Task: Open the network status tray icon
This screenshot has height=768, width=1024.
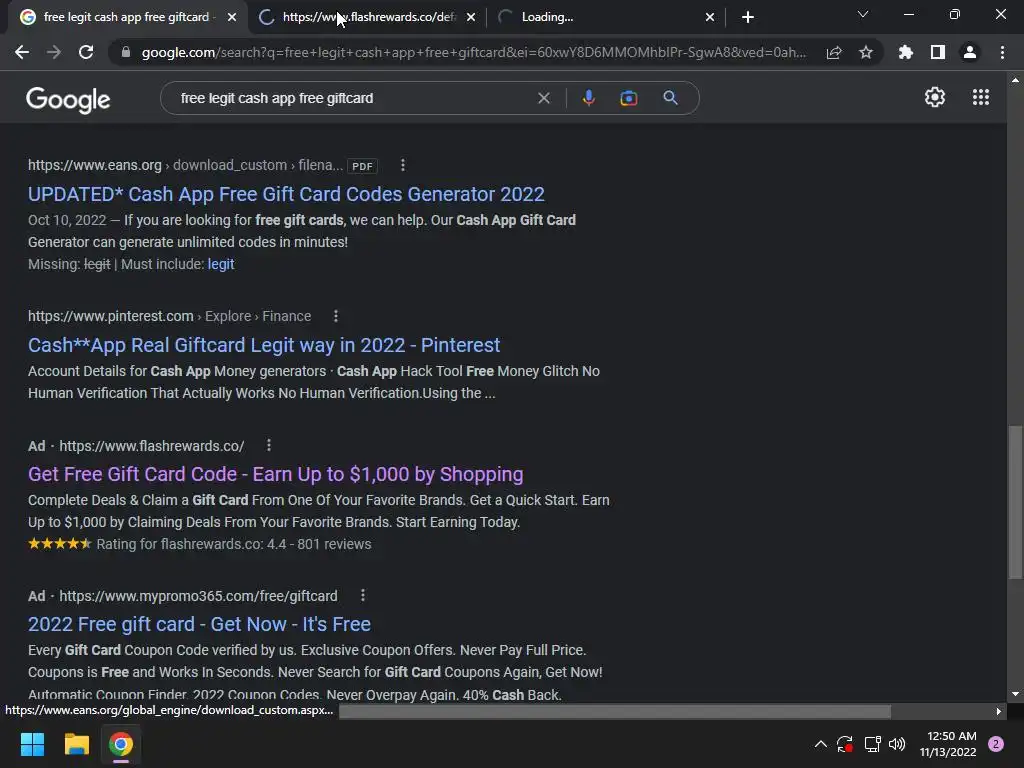Action: tap(872, 744)
